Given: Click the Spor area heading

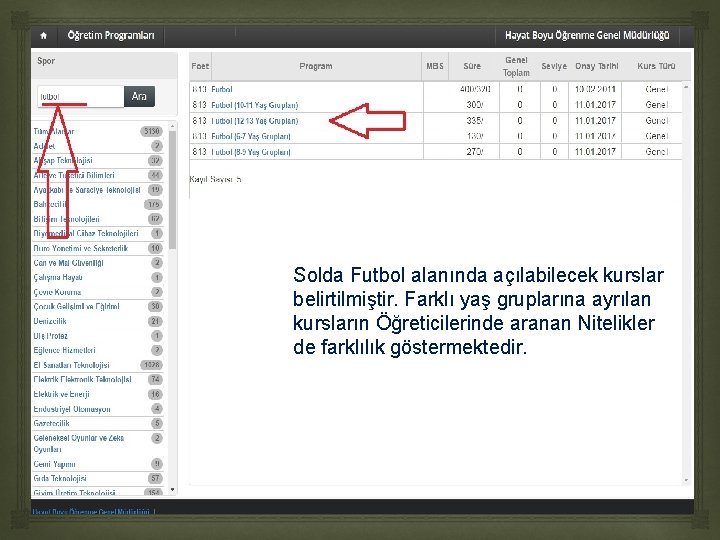Looking at the screenshot, I should point(46,61).
